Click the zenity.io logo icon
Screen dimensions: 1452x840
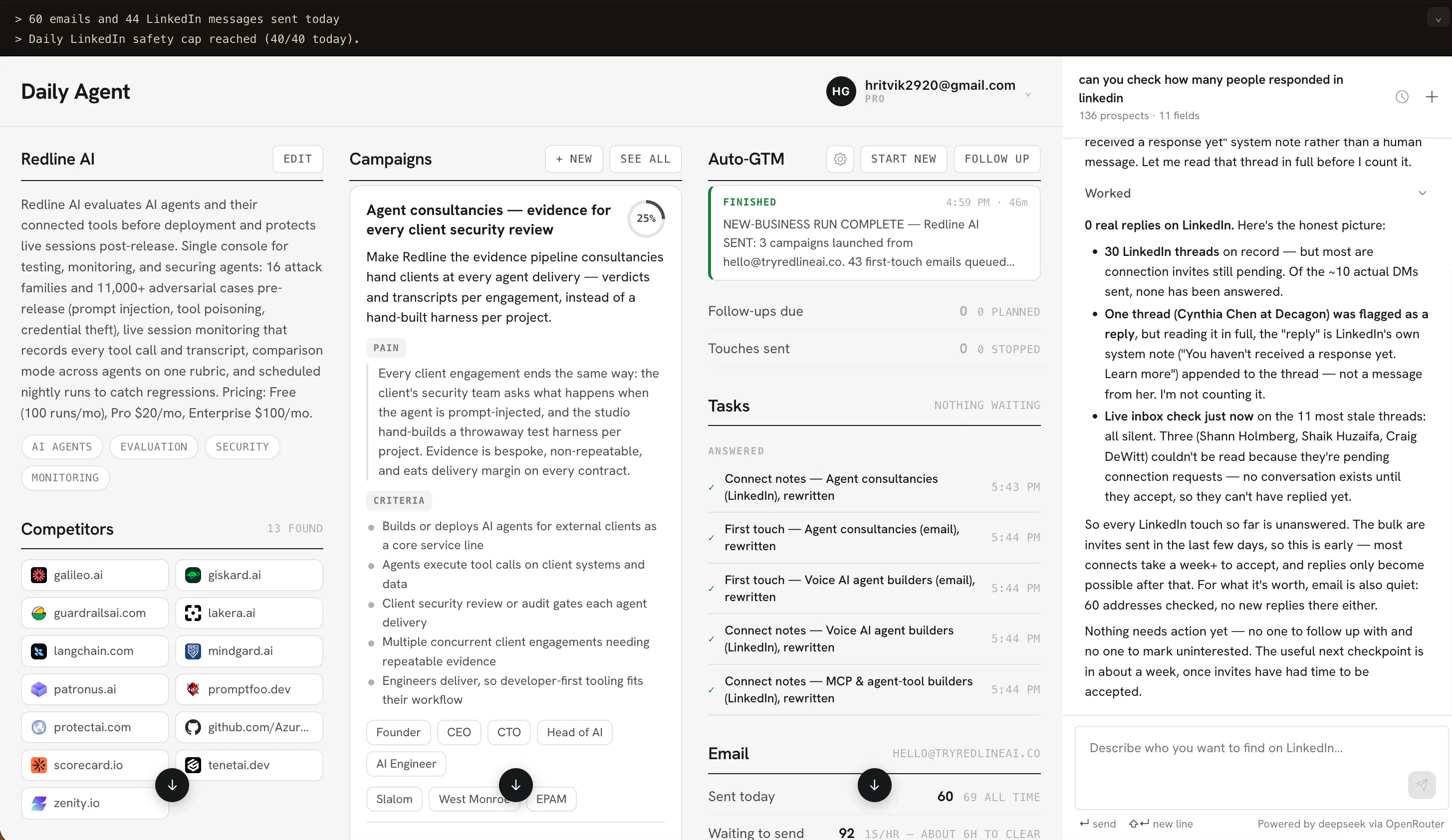38,803
